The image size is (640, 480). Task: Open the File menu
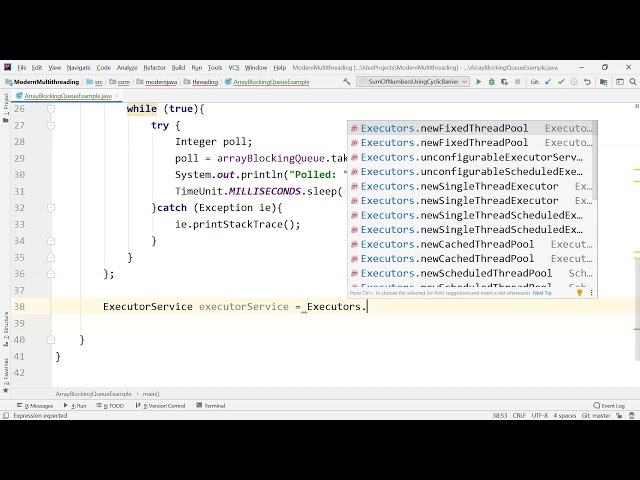point(22,67)
